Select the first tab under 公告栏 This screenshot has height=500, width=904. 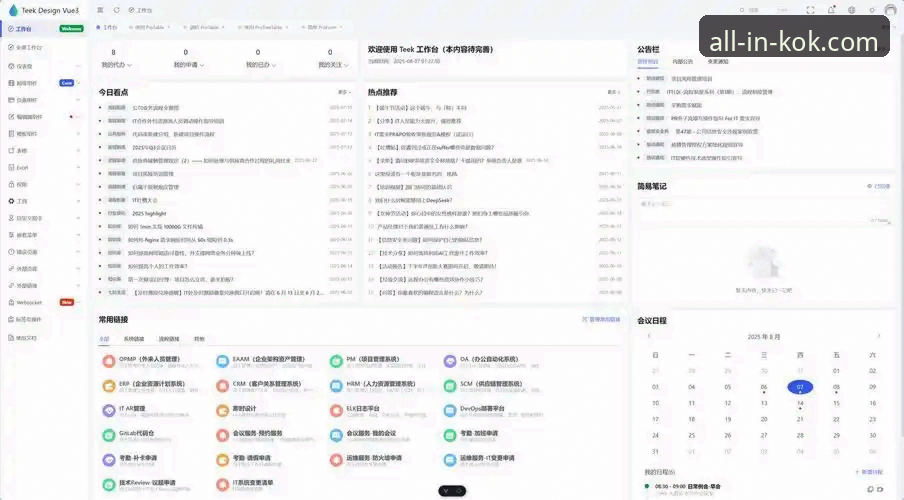[648, 61]
